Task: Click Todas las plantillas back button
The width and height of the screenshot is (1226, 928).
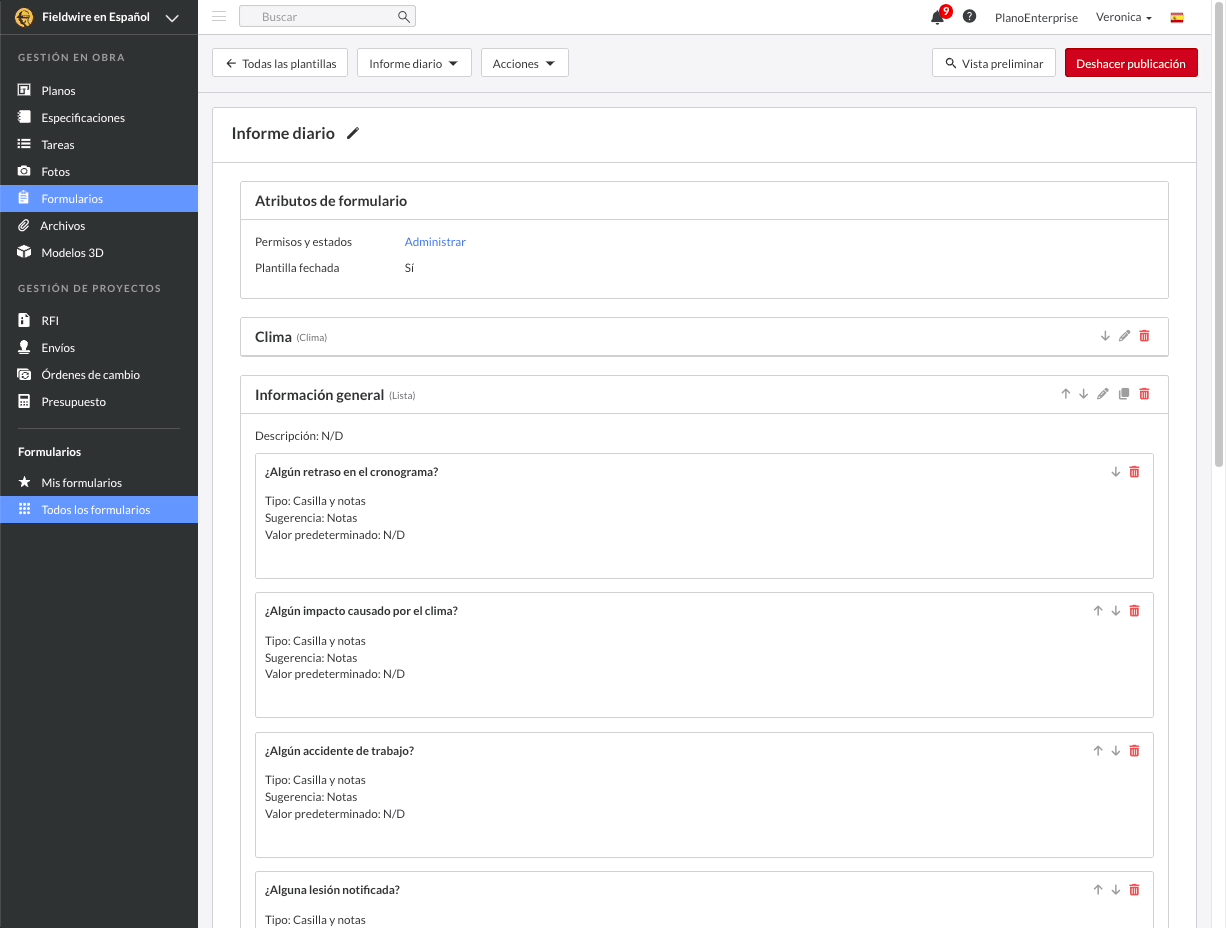Action: [281, 63]
